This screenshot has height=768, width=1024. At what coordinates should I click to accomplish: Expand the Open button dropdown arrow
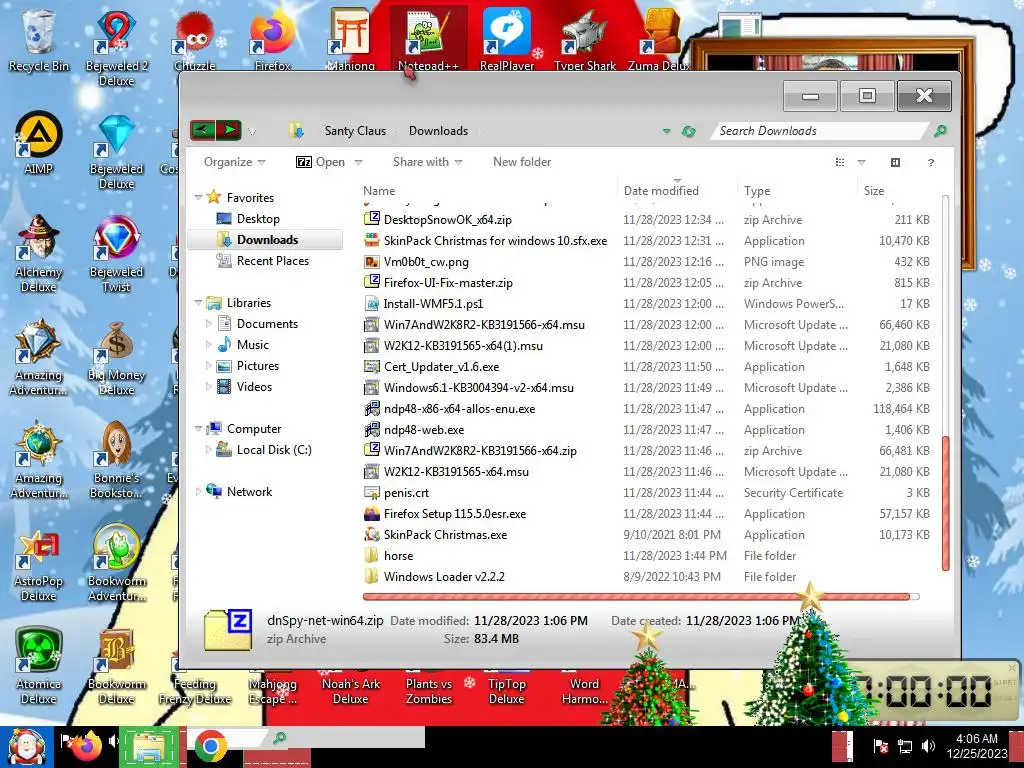359,162
